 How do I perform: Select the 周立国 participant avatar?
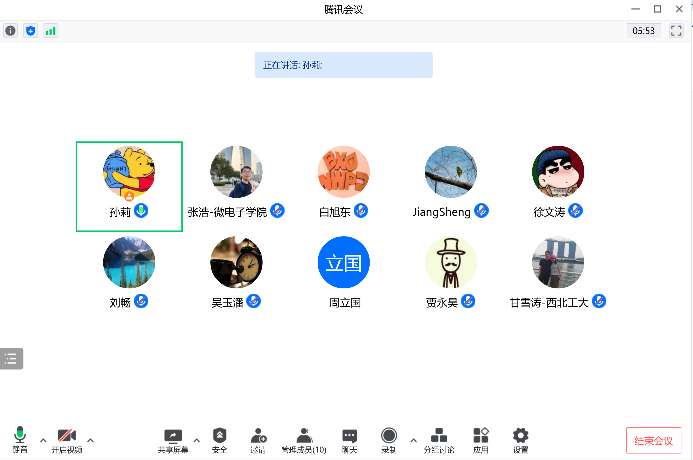[x=344, y=262]
